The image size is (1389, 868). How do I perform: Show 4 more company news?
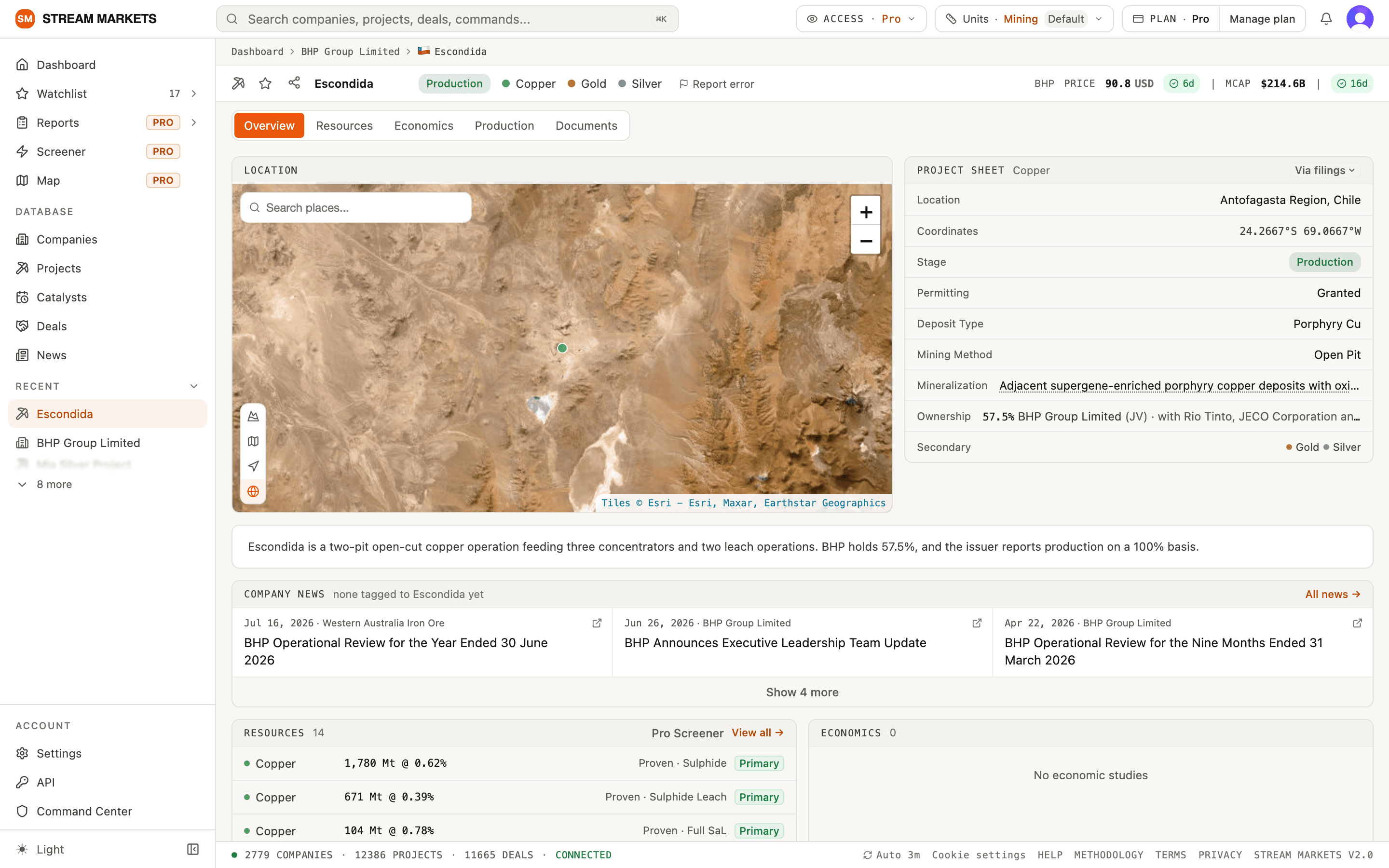pos(802,692)
